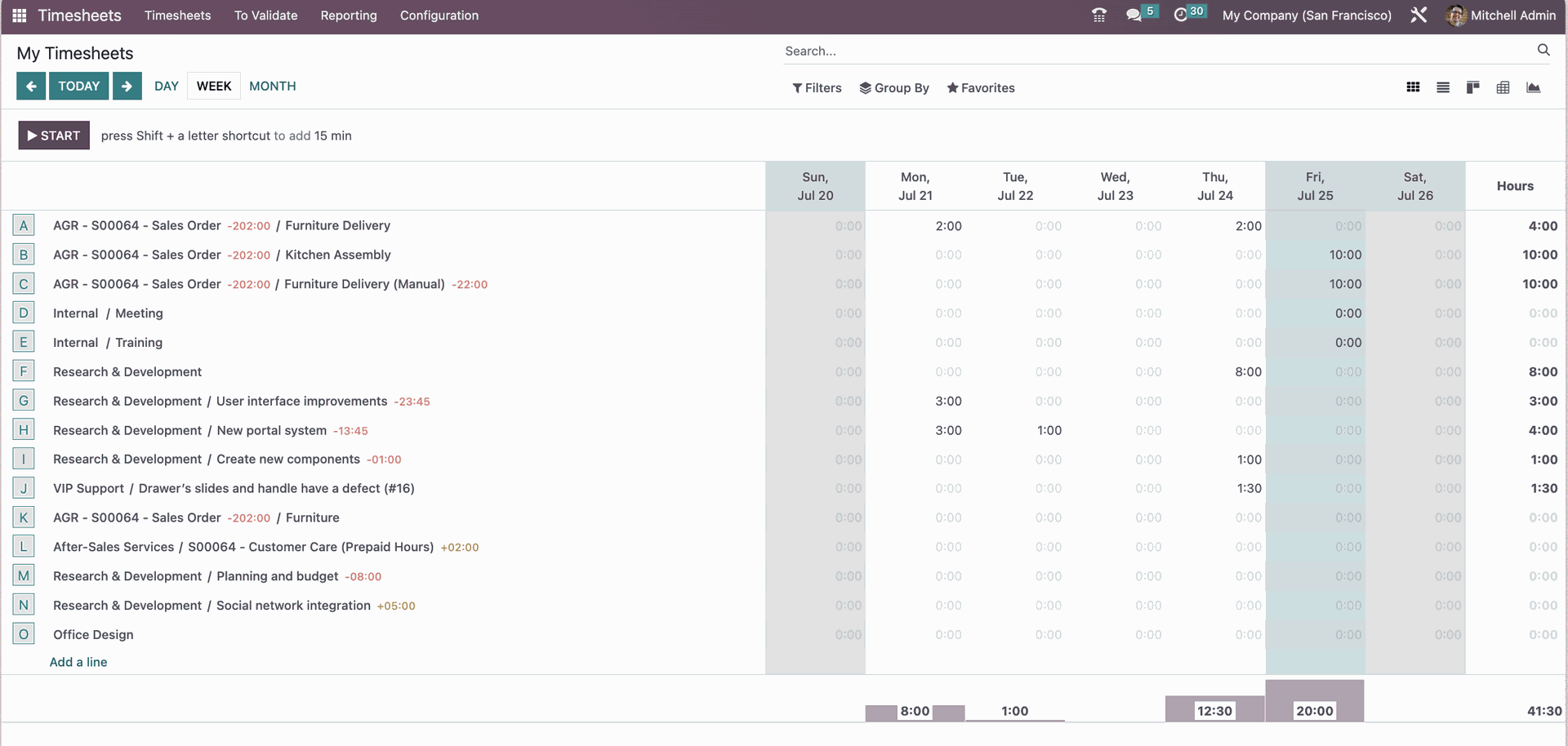Switch to MONTH scale

[x=273, y=86]
